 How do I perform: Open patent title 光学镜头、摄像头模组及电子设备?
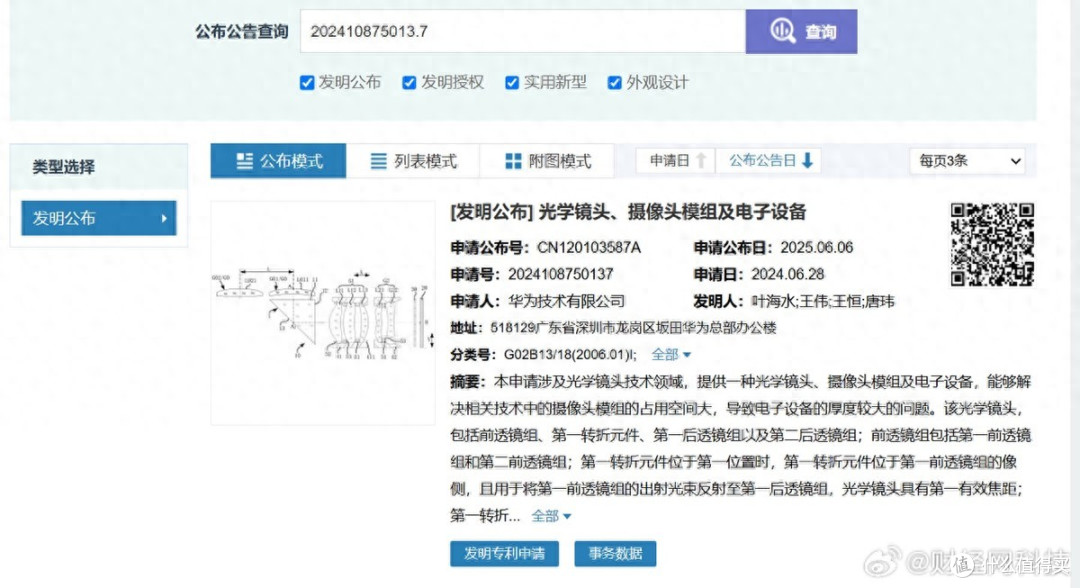coord(672,212)
